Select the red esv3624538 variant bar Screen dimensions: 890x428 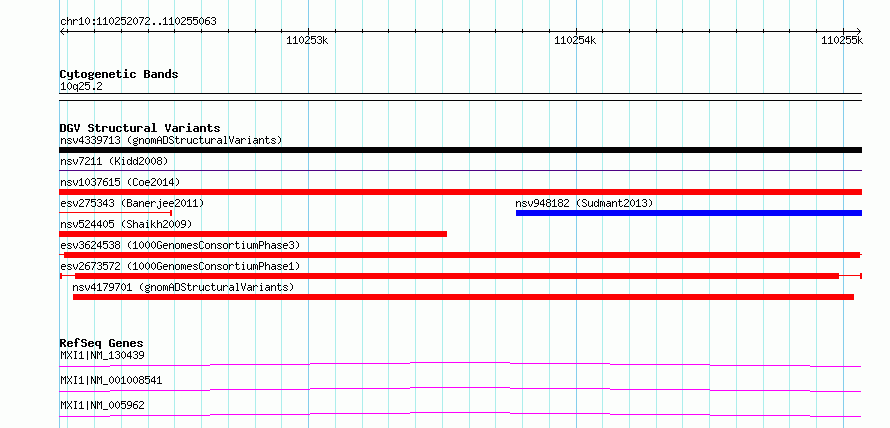462,255
